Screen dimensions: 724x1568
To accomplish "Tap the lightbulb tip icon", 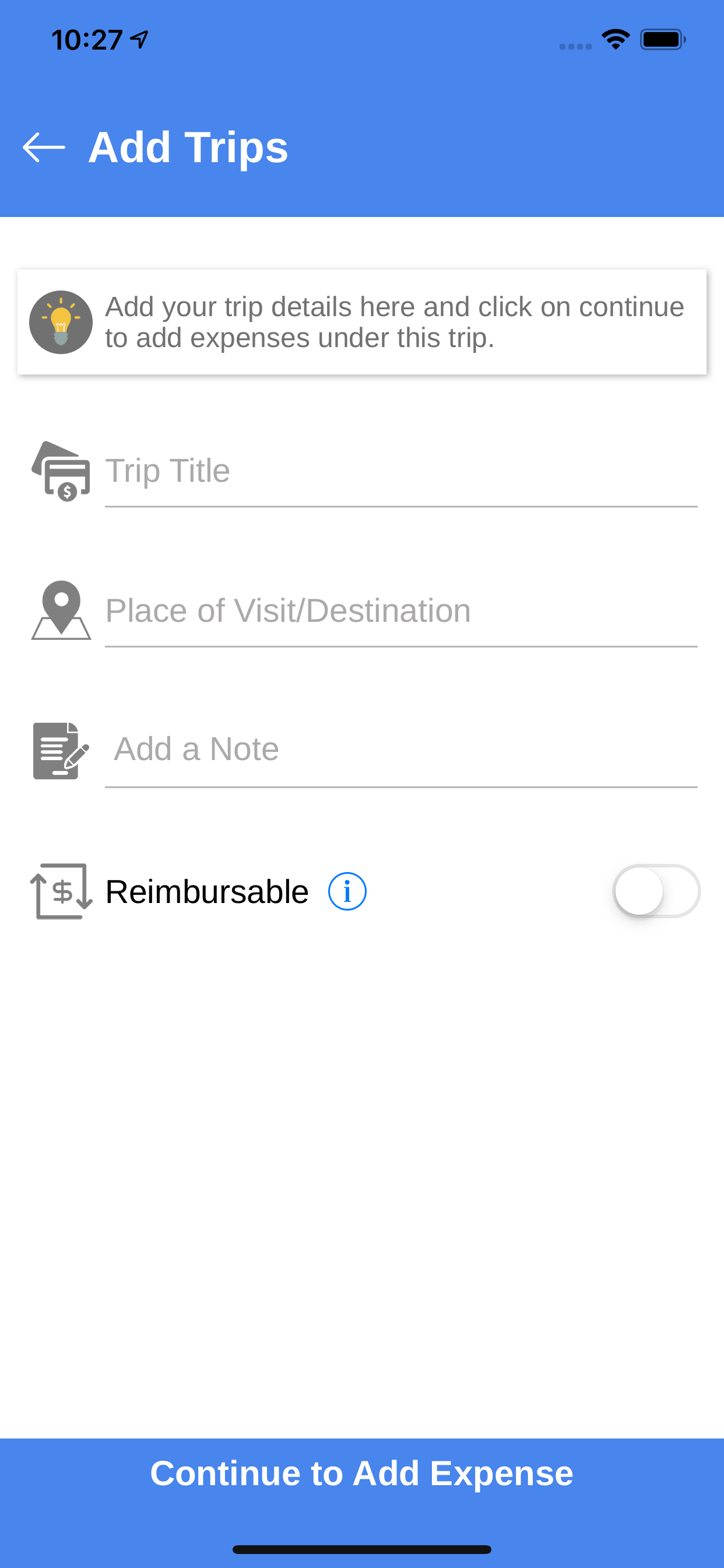I will coord(61,322).
